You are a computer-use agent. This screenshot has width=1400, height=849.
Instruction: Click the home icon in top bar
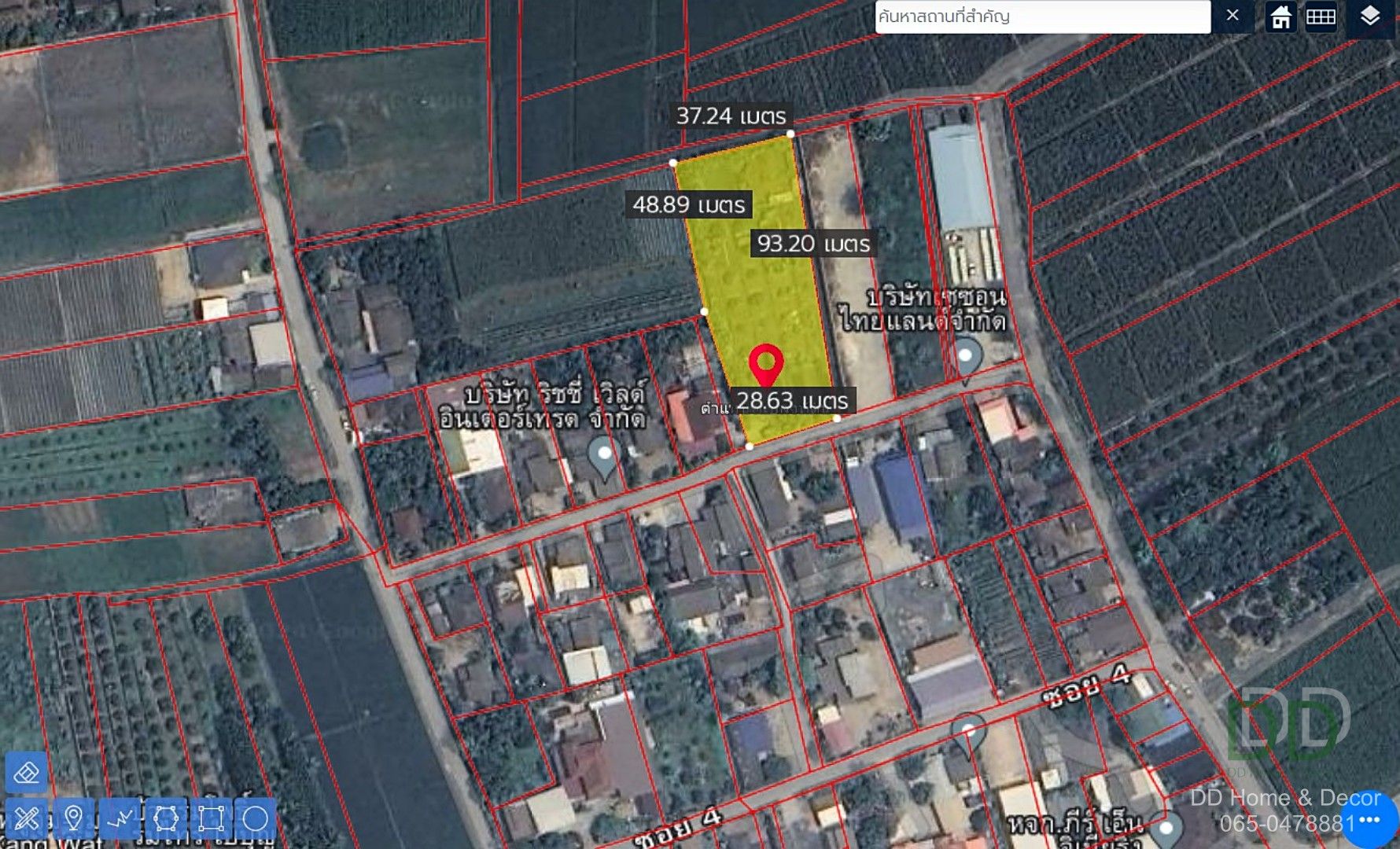click(x=1280, y=17)
